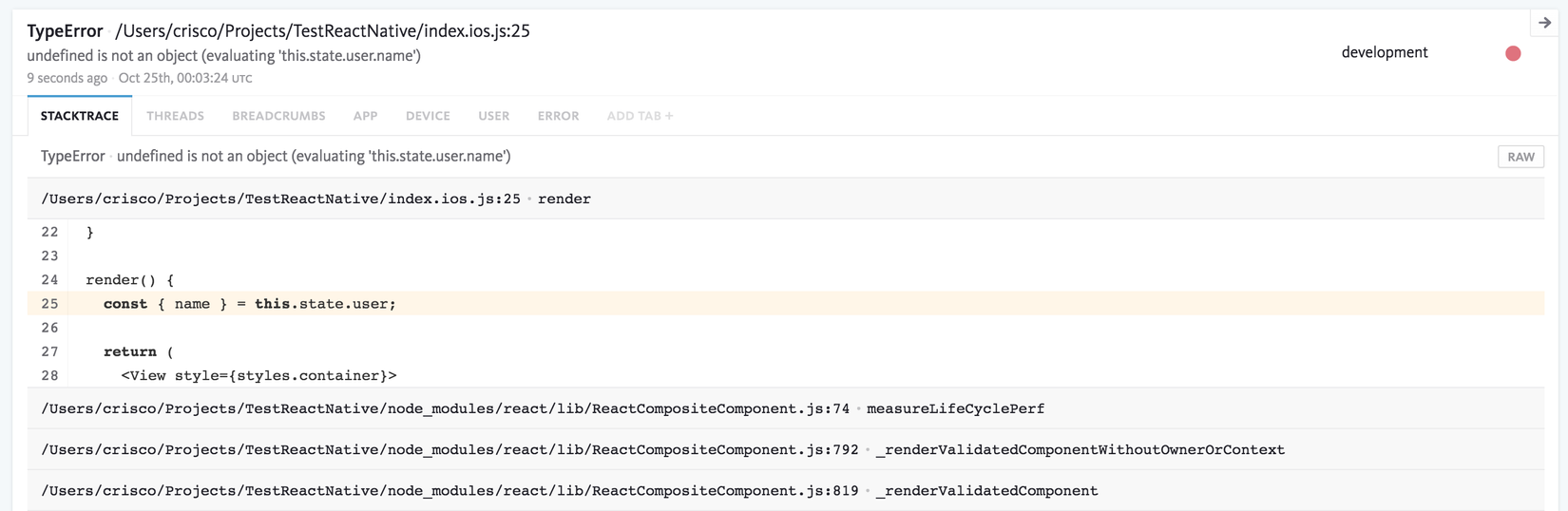
Task: Click the arrow icon at top right
Action: [x=1545, y=23]
